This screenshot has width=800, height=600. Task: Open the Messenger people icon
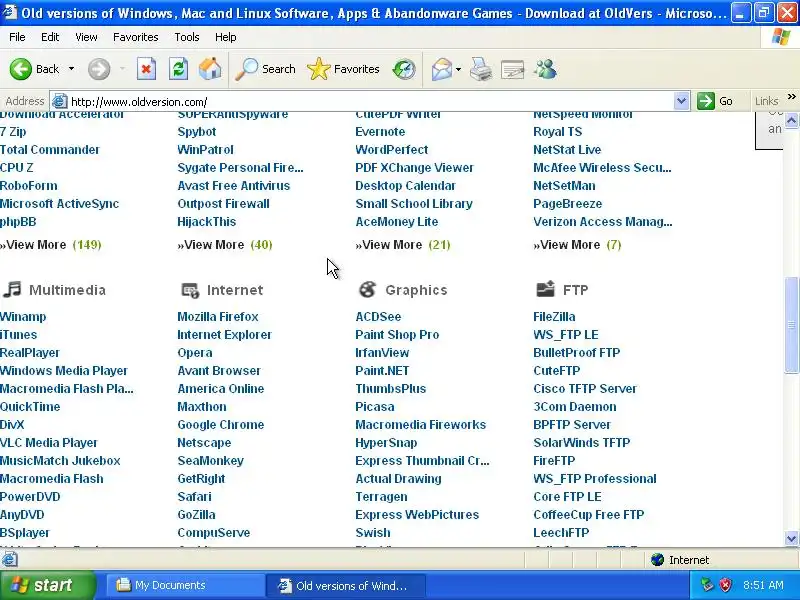click(x=545, y=69)
